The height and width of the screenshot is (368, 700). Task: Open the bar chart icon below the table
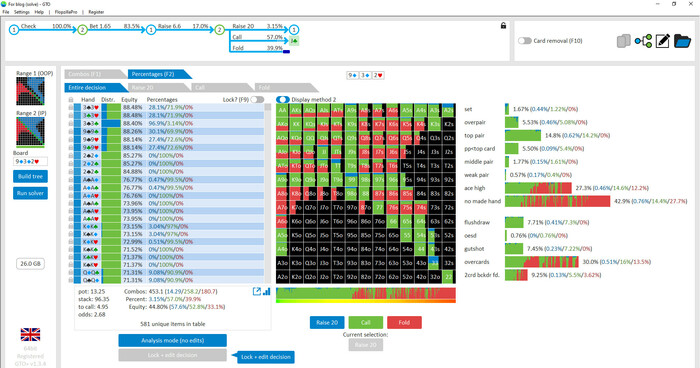click(267, 291)
